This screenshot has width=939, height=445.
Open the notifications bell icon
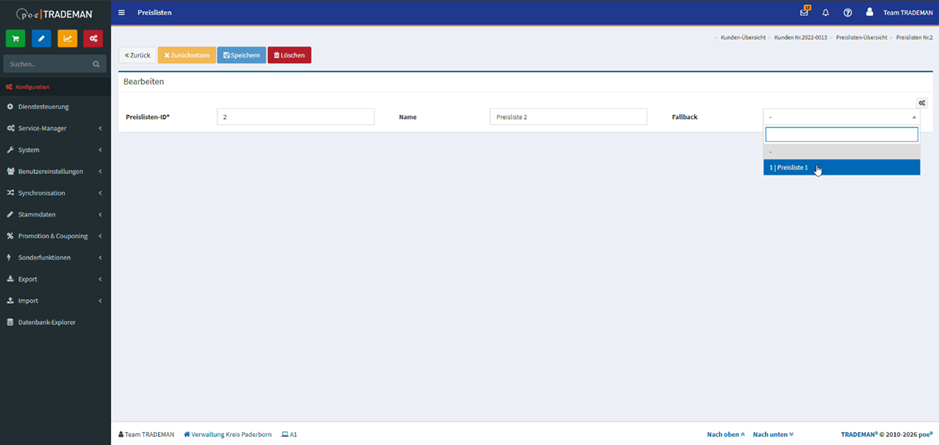point(826,13)
